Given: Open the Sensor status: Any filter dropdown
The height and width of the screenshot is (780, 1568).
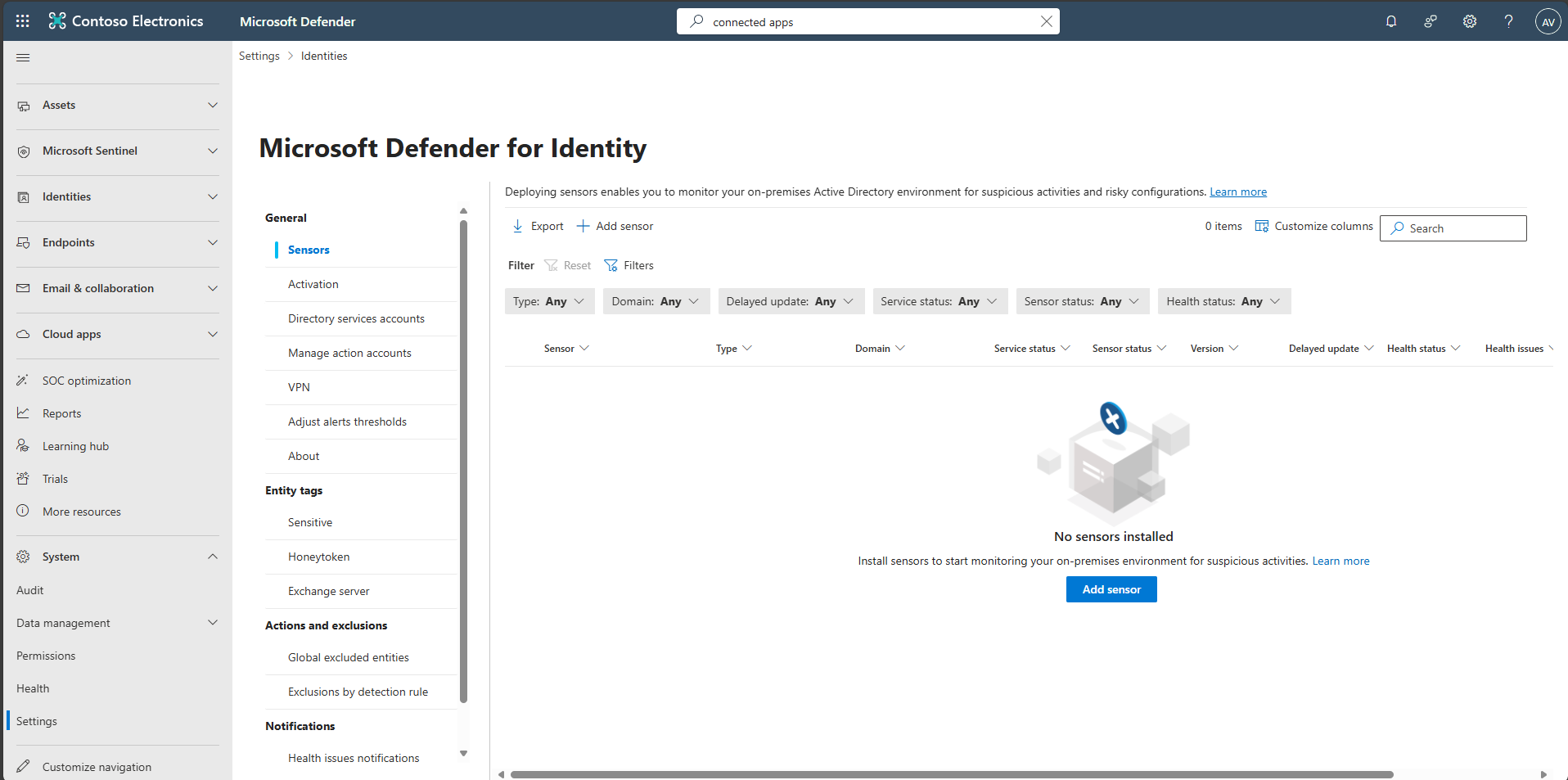Looking at the screenshot, I should coord(1082,301).
